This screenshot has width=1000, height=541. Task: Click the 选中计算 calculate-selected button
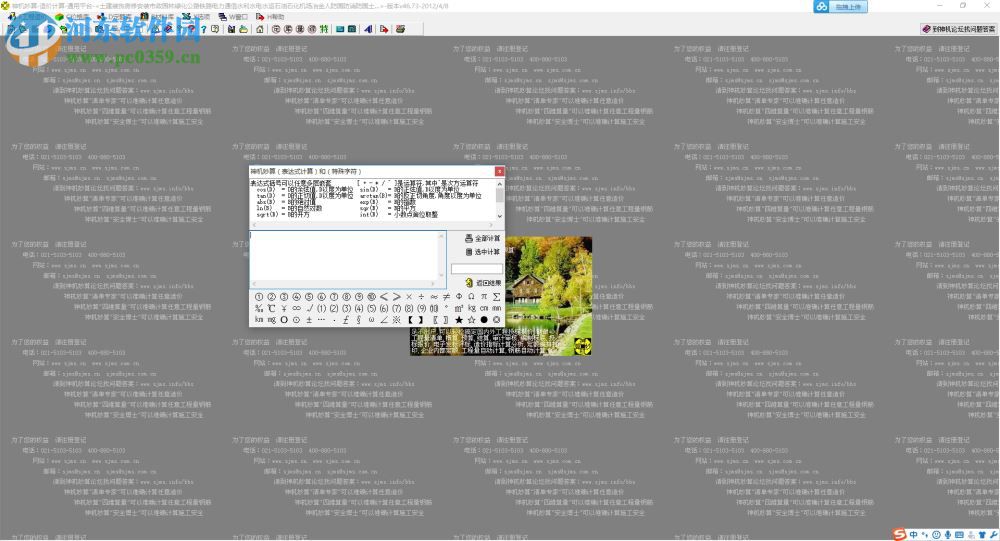483,253
